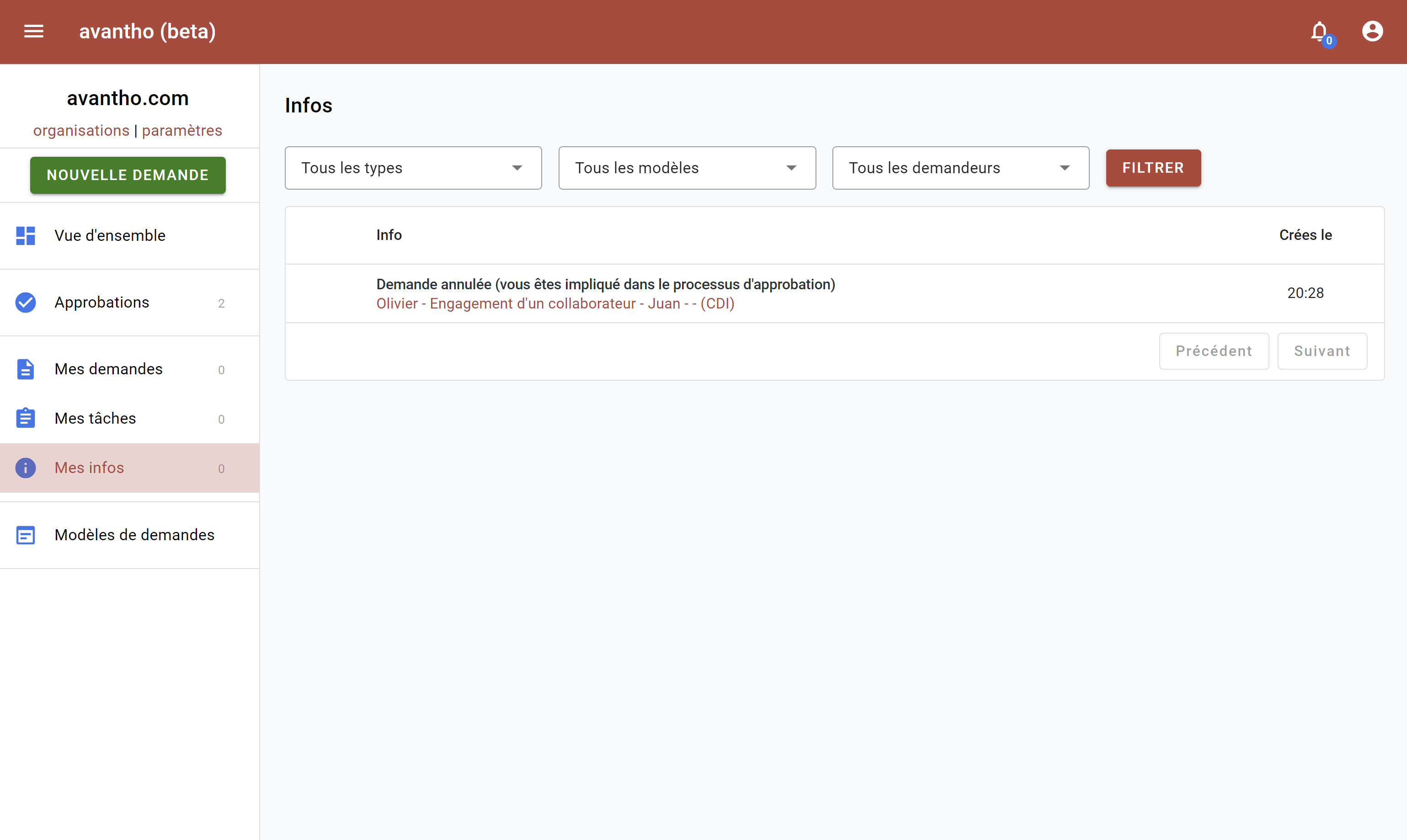This screenshot has width=1407, height=840.
Task: Open the user account avatar menu
Action: 1372,31
